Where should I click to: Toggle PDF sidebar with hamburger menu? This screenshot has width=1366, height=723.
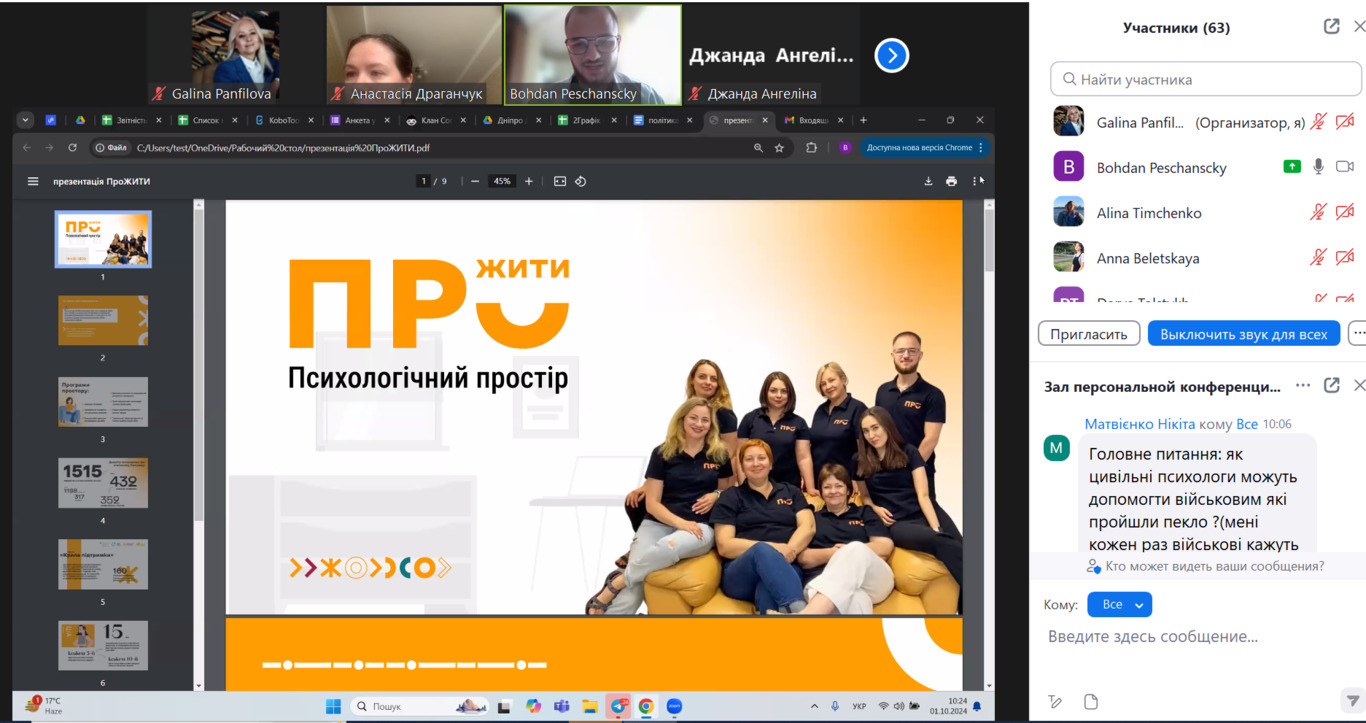pyautogui.click(x=33, y=181)
